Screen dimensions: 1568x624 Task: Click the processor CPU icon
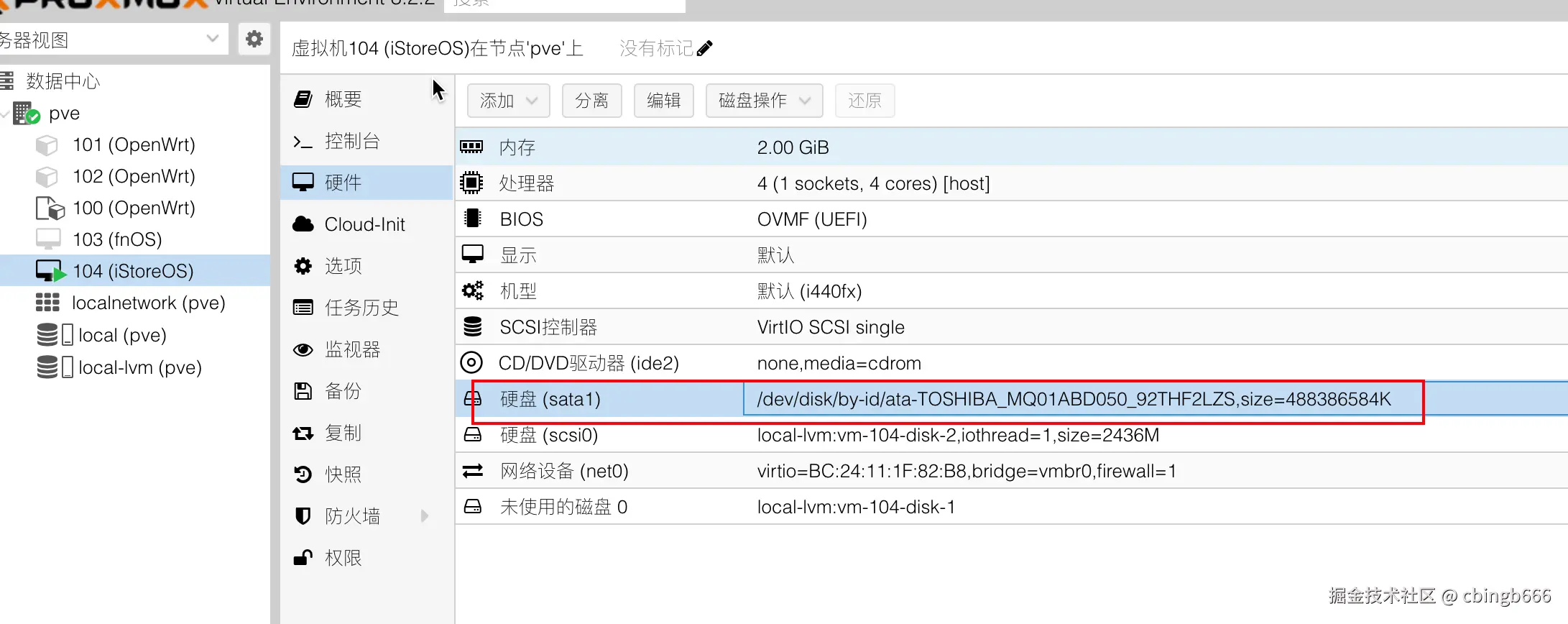(x=471, y=183)
